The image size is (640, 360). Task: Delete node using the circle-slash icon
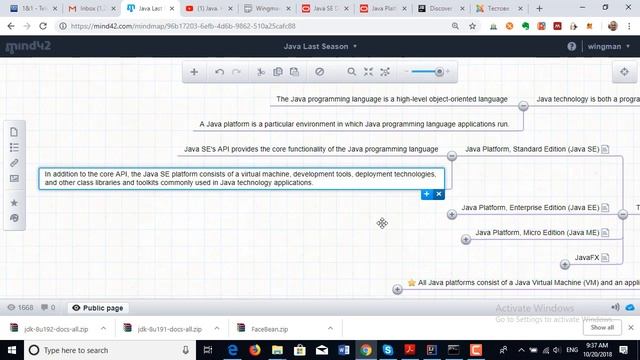click(x=320, y=72)
